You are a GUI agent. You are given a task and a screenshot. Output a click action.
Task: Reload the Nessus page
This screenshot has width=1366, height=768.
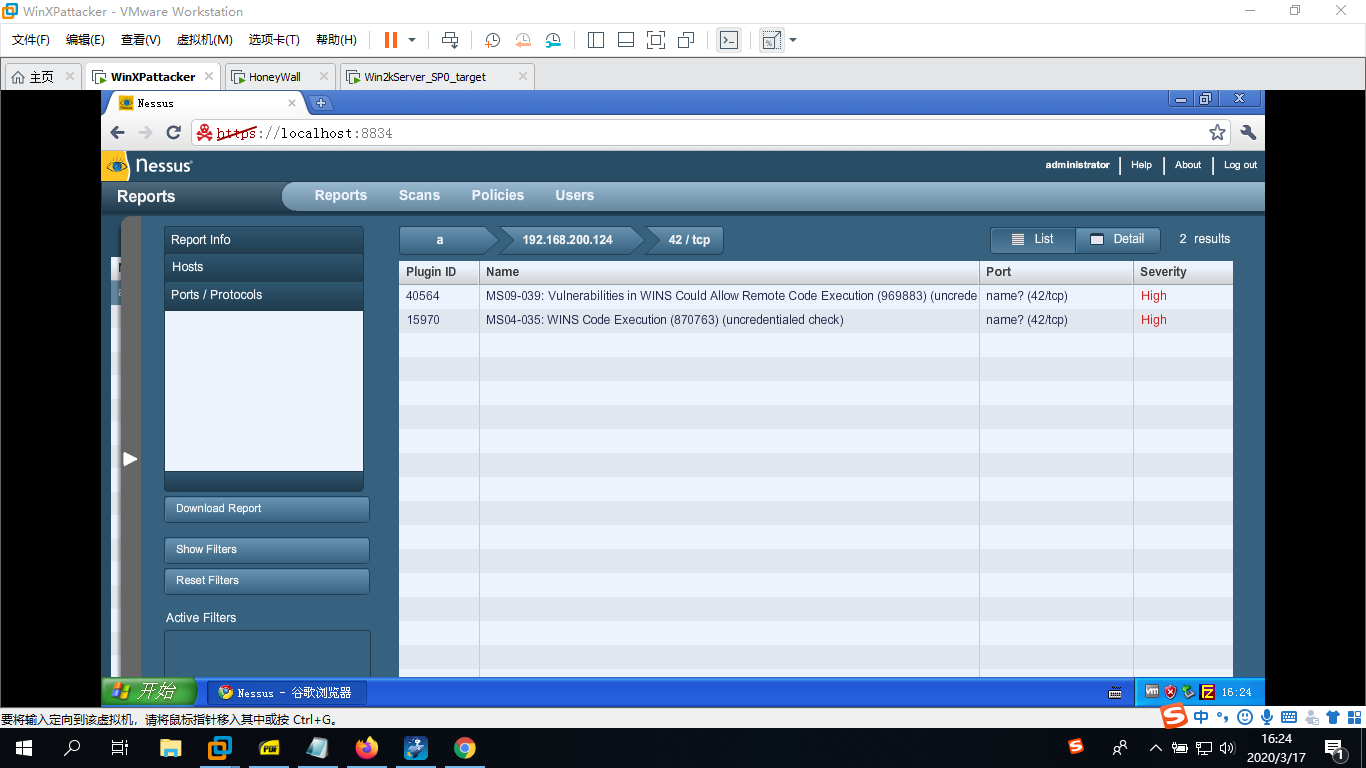point(173,132)
